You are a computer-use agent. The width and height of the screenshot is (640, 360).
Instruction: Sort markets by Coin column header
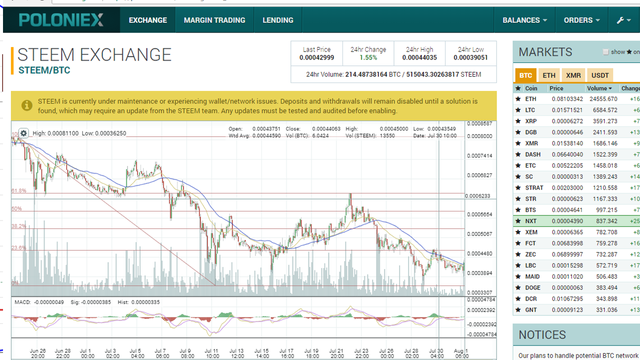(x=531, y=88)
